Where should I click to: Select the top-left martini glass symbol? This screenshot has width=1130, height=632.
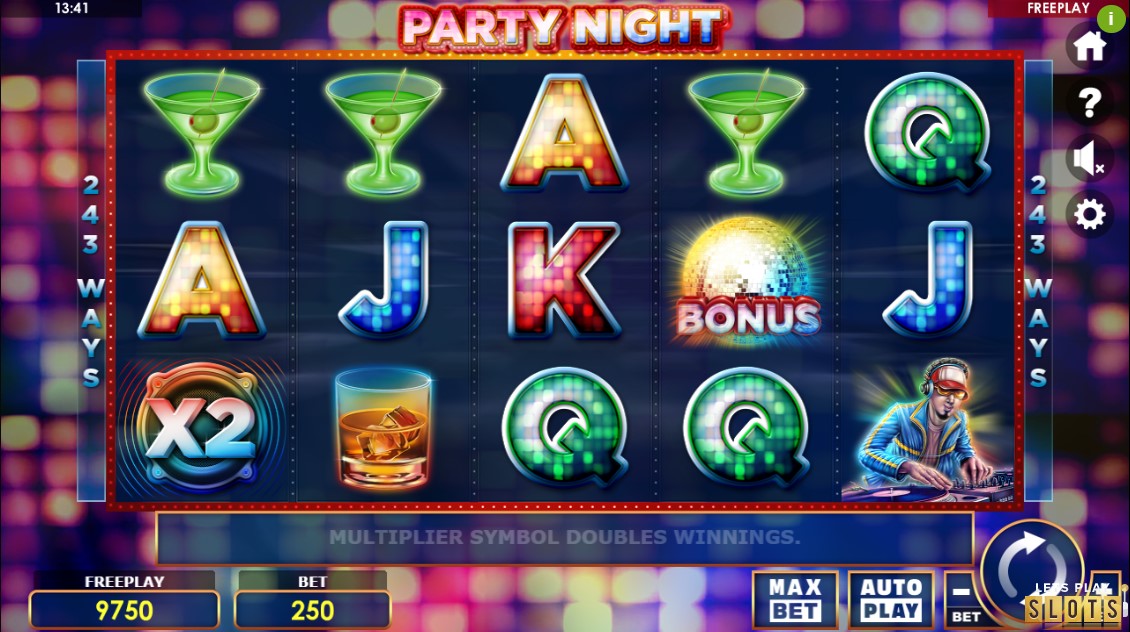pos(202,133)
